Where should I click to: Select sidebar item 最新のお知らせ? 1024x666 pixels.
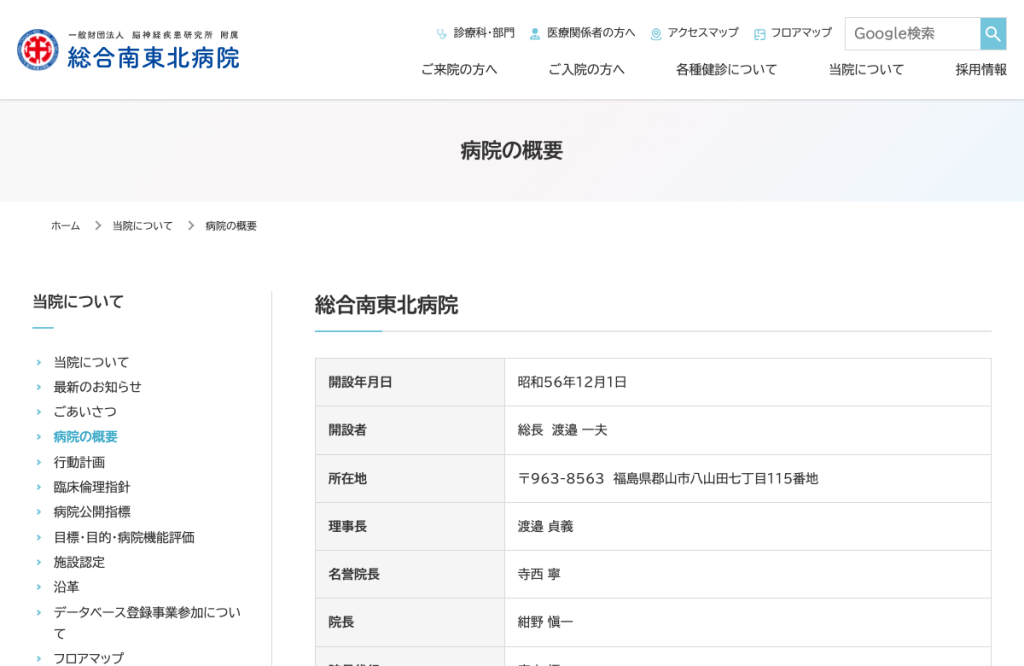[97, 387]
